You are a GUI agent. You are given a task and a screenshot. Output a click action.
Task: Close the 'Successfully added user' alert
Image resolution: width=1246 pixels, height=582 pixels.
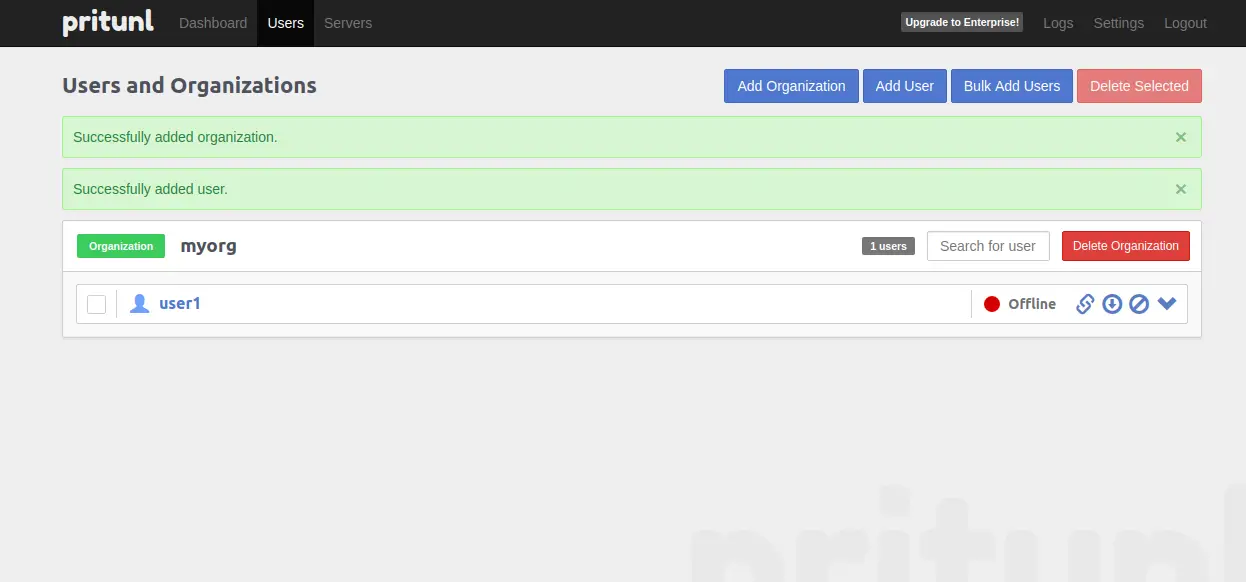[1181, 189]
